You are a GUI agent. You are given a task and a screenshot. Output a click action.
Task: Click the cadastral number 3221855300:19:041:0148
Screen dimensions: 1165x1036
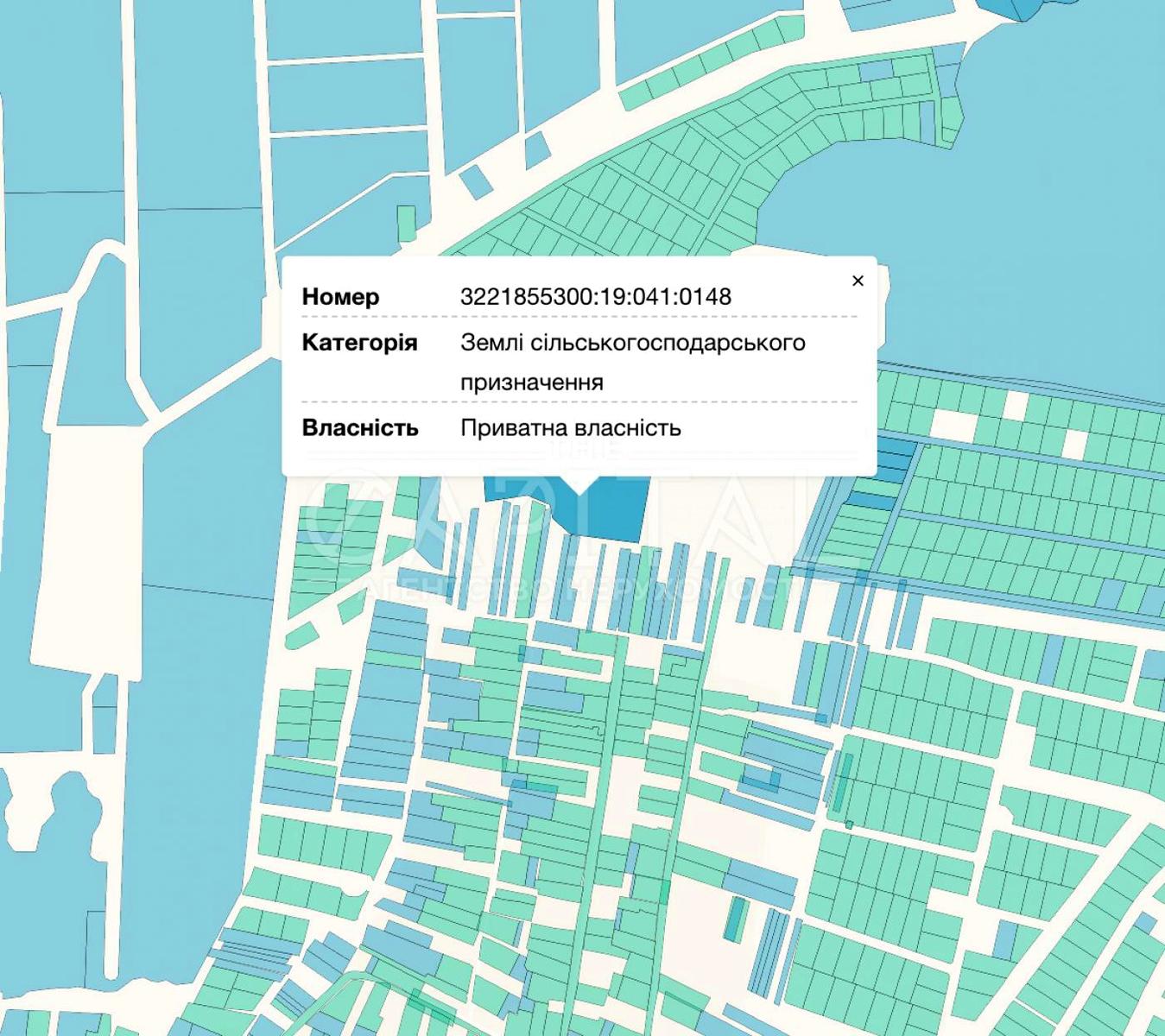595,297
